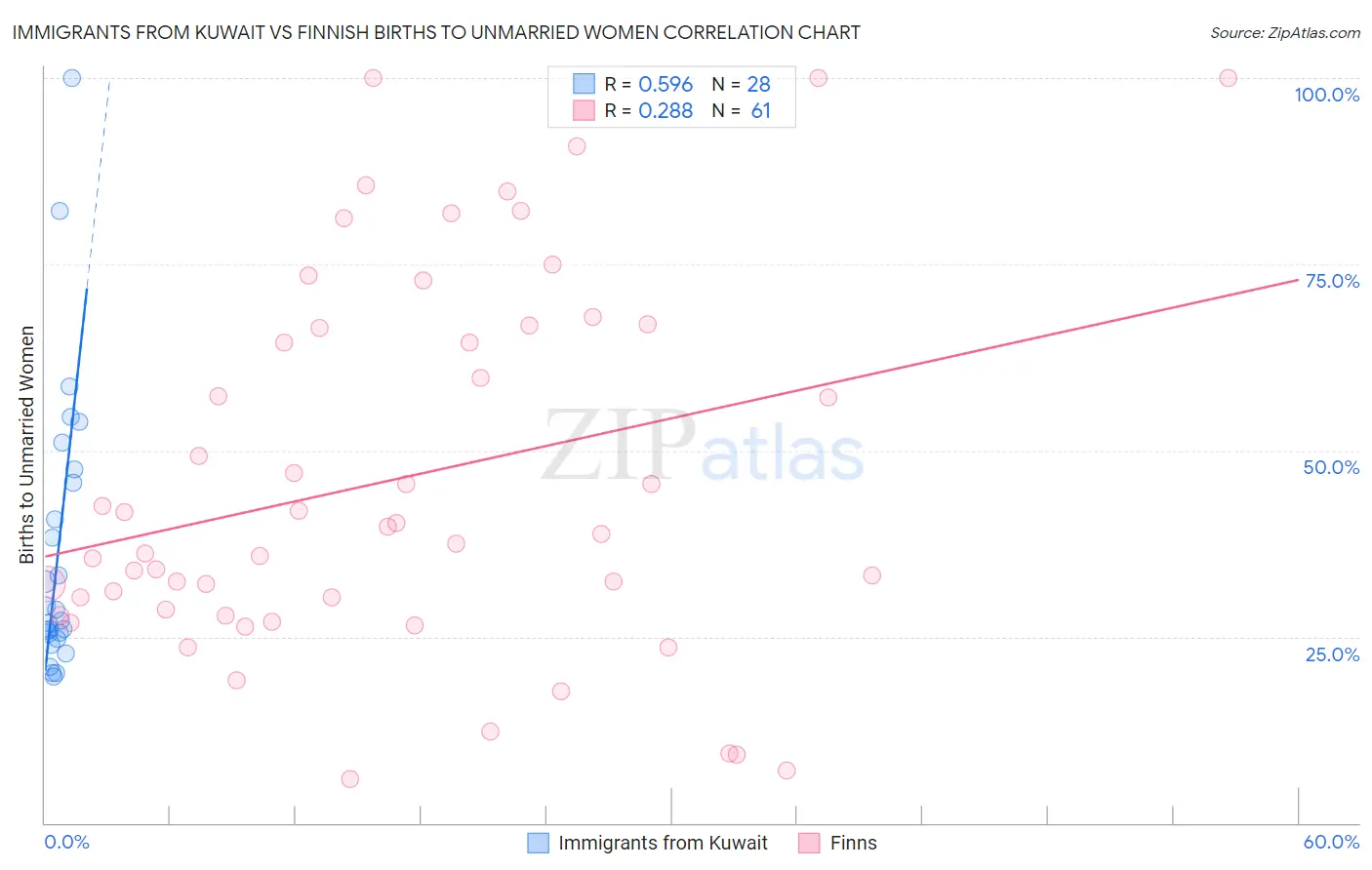Click the Births to Unmarried Women axis title
1372x870 pixels.
click(x=26, y=445)
